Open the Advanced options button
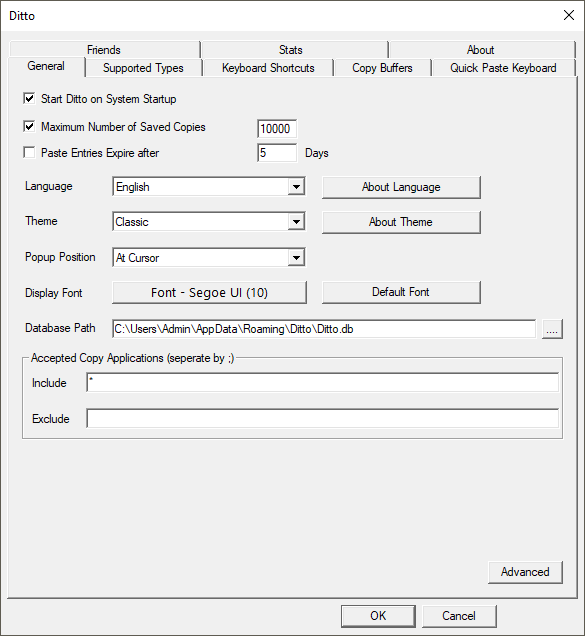The image size is (585, 636). coord(525,572)
